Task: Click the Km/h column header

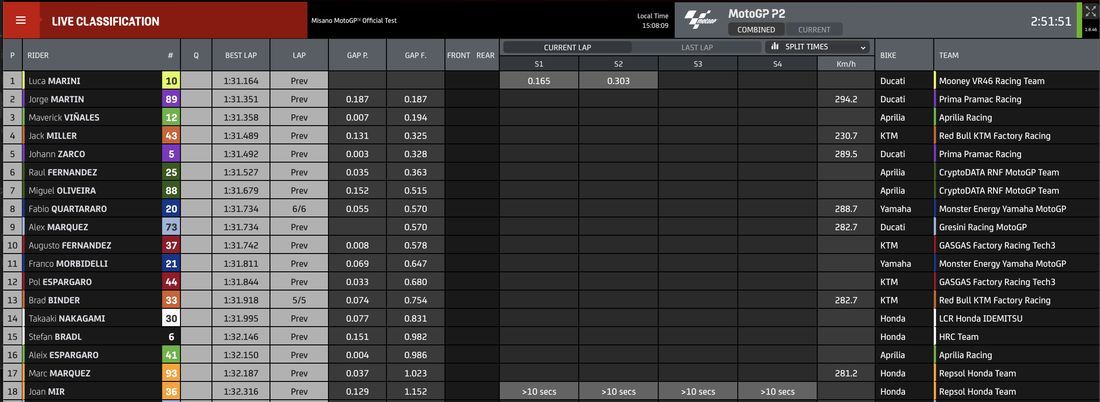Action: (845, 63)
